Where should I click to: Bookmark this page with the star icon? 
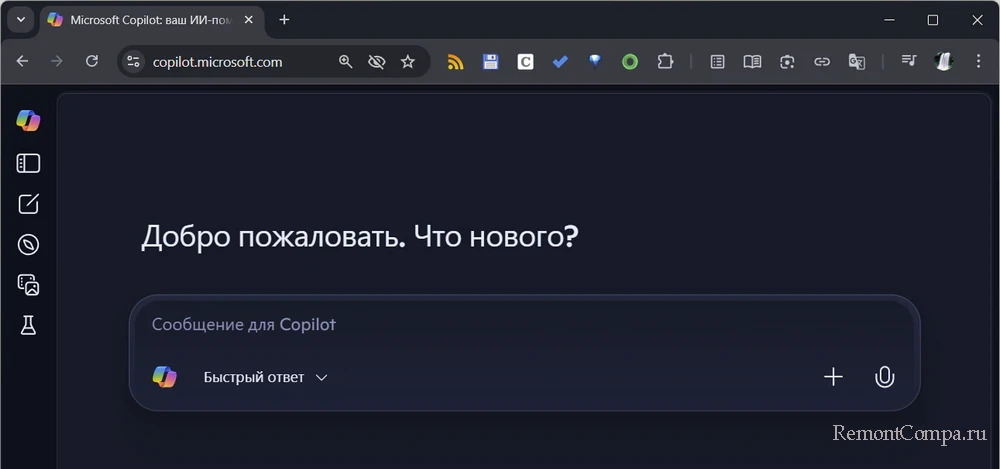(x=407, y=62)
